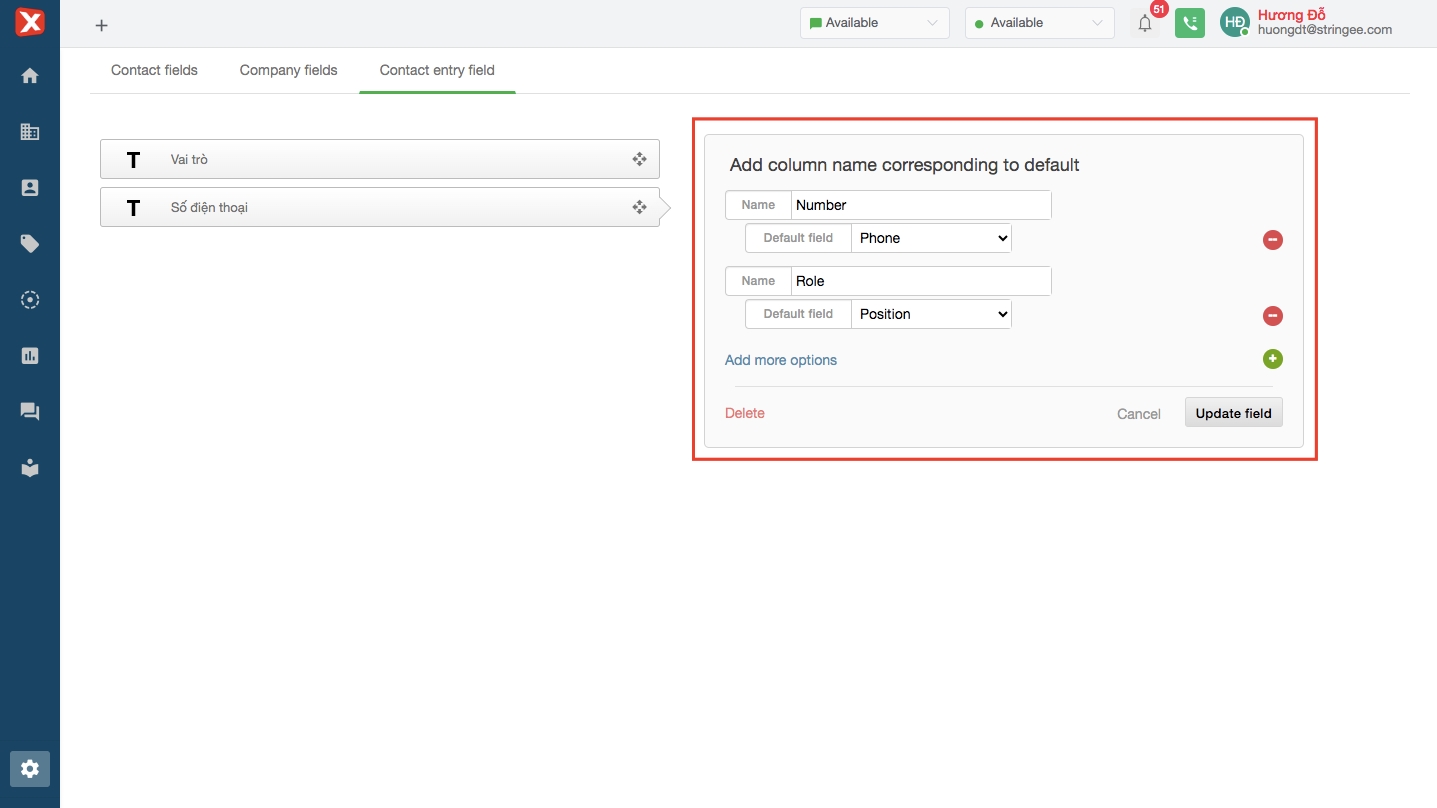Click the notification bell icon
The image size is (1437, 808).
click(1145, 24)
